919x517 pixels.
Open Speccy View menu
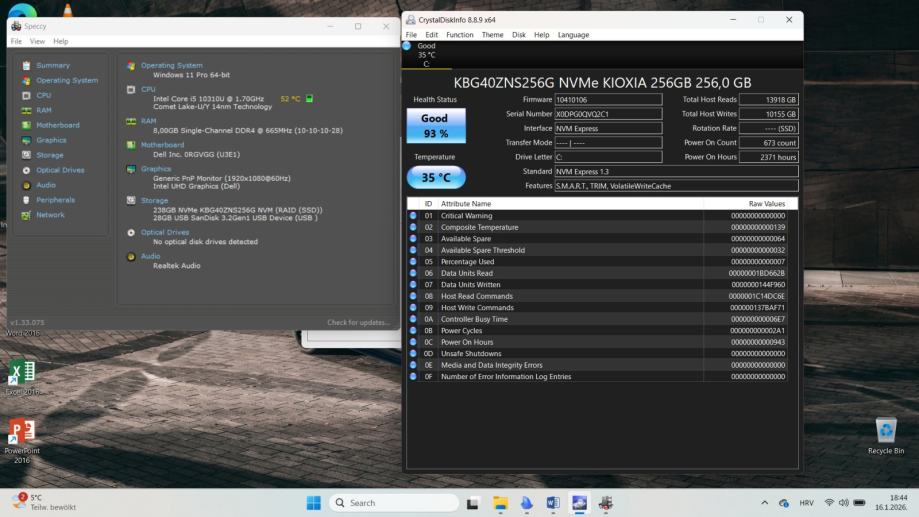(x=37, y=42)
